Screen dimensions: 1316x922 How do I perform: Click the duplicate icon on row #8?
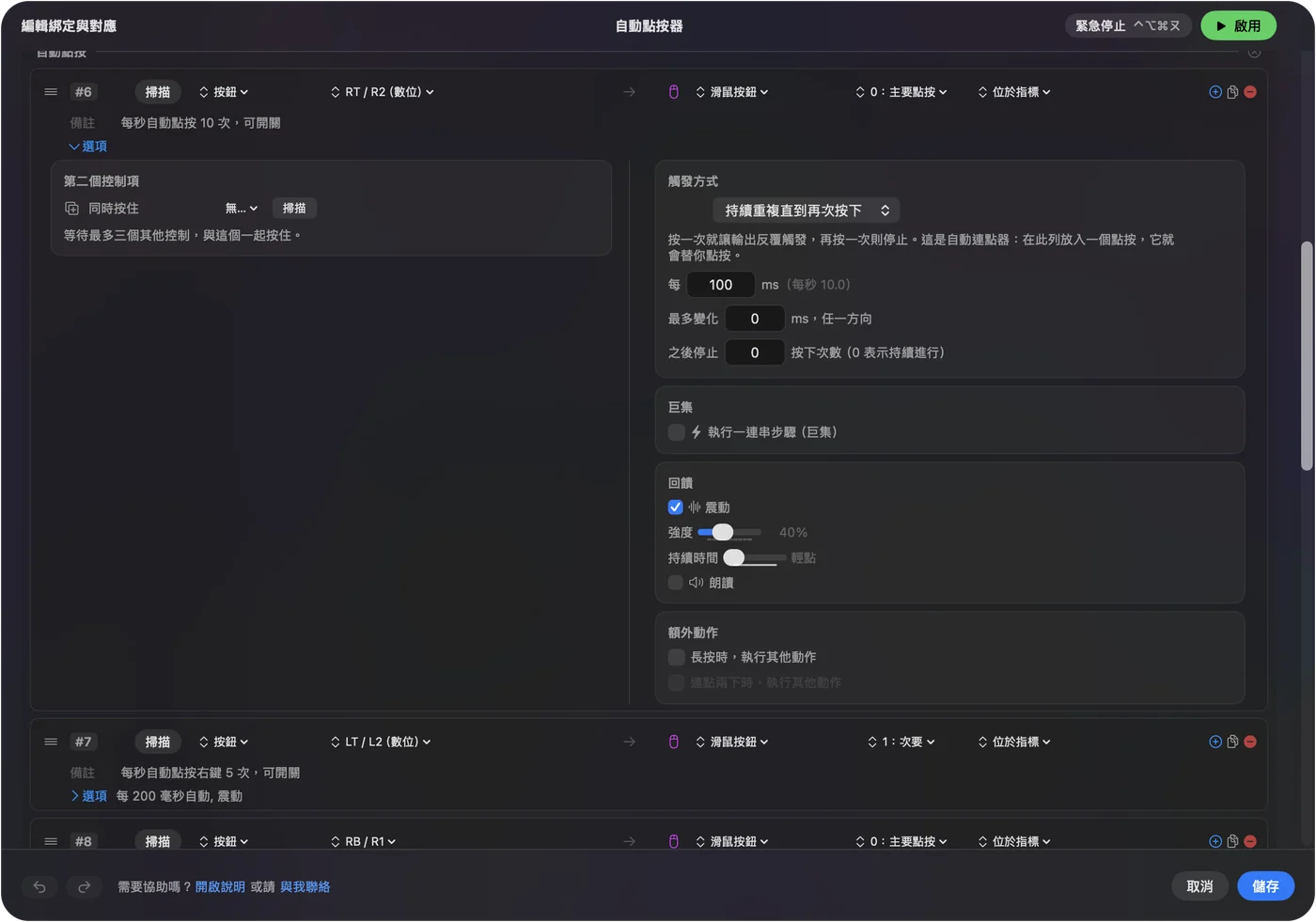point(1232,841)
